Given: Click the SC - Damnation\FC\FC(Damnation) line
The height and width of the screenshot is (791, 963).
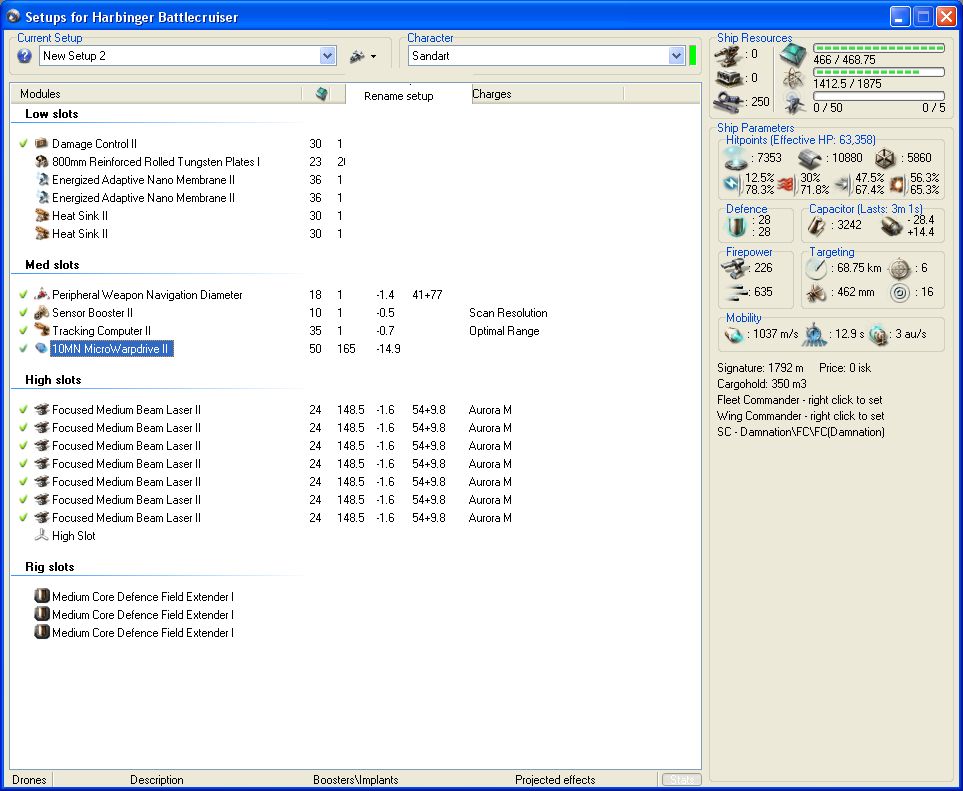Looking at the screenshot, I should pos(801,432).
